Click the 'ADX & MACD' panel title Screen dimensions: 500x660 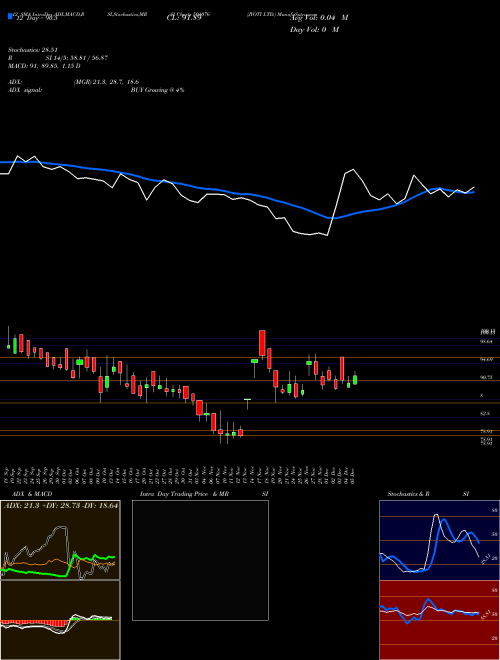pos(32,494)
